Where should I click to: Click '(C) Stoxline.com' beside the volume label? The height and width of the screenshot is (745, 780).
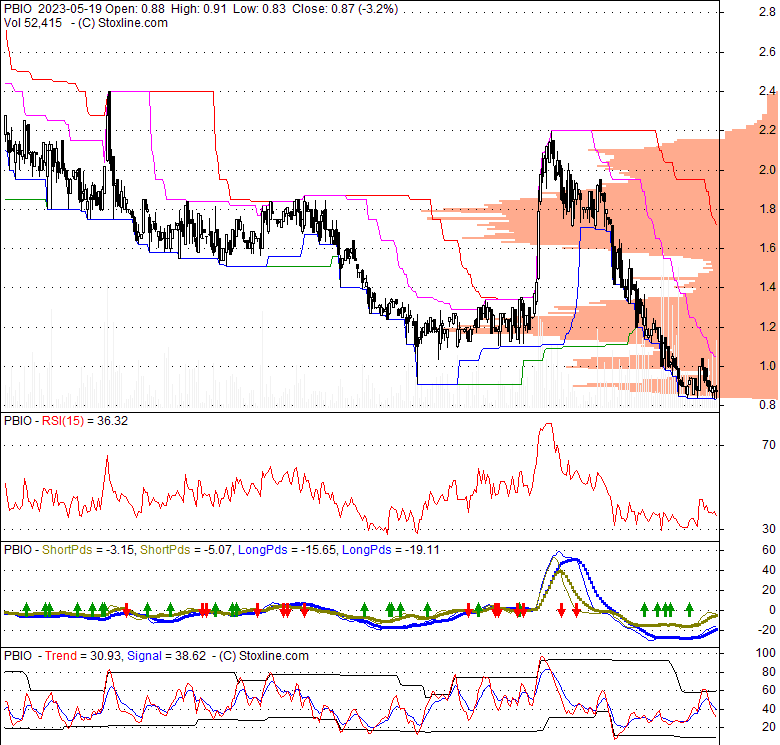122,23
